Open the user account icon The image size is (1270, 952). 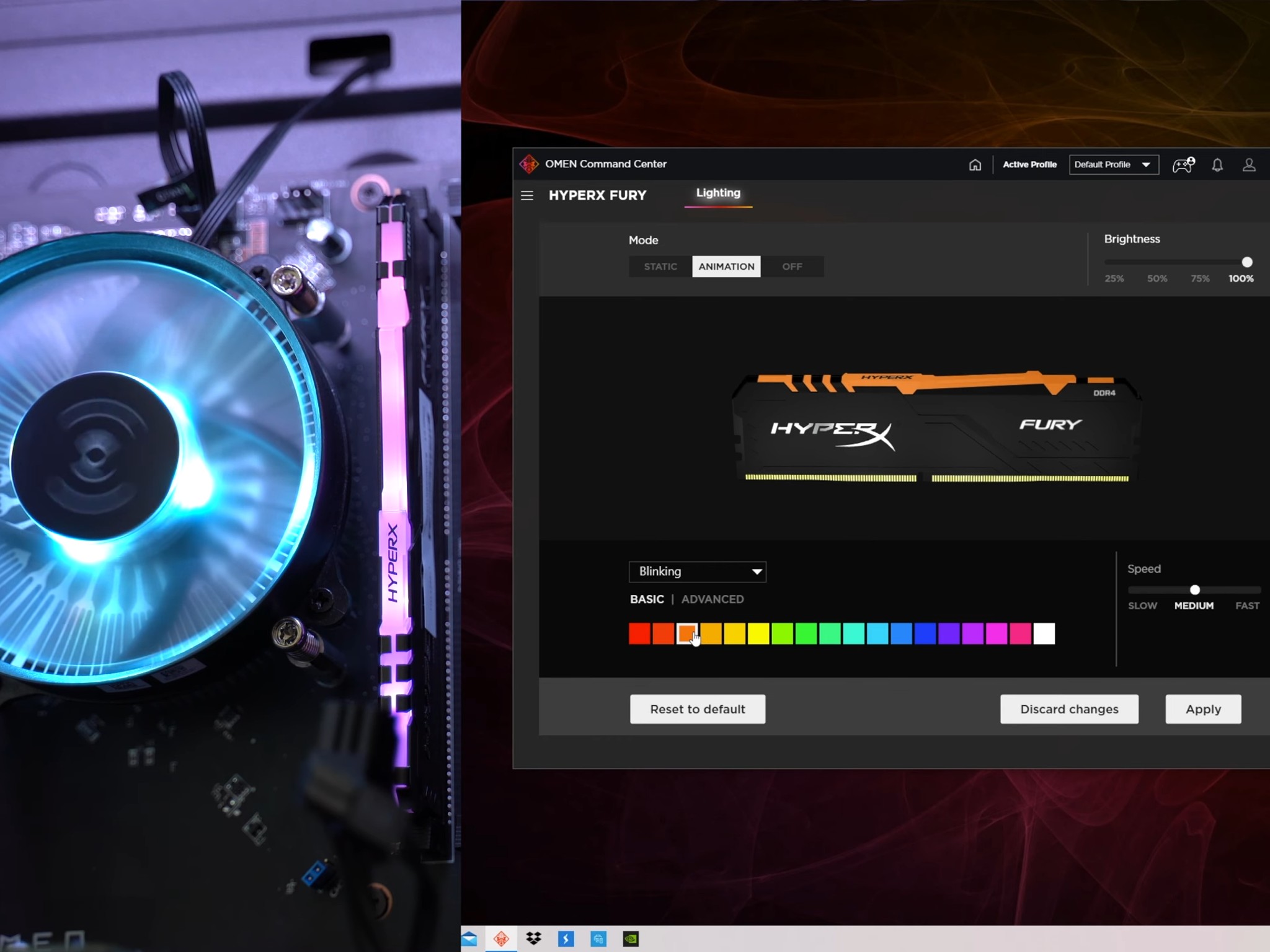tap(1248, 165)
